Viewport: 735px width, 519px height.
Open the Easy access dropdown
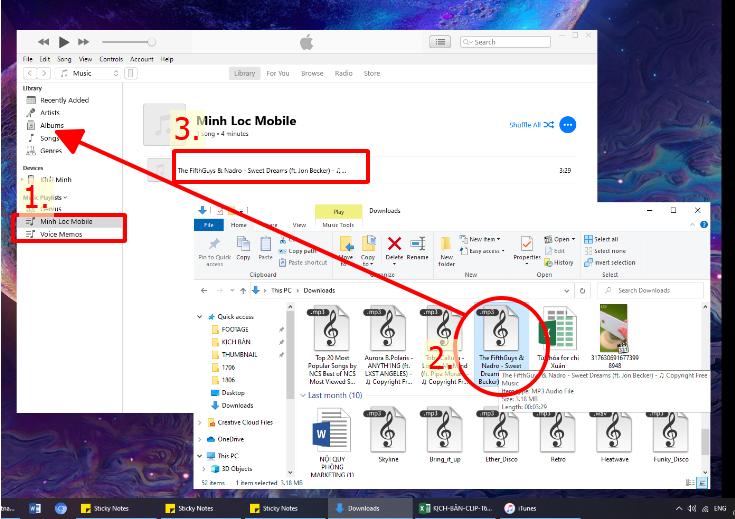483,251
